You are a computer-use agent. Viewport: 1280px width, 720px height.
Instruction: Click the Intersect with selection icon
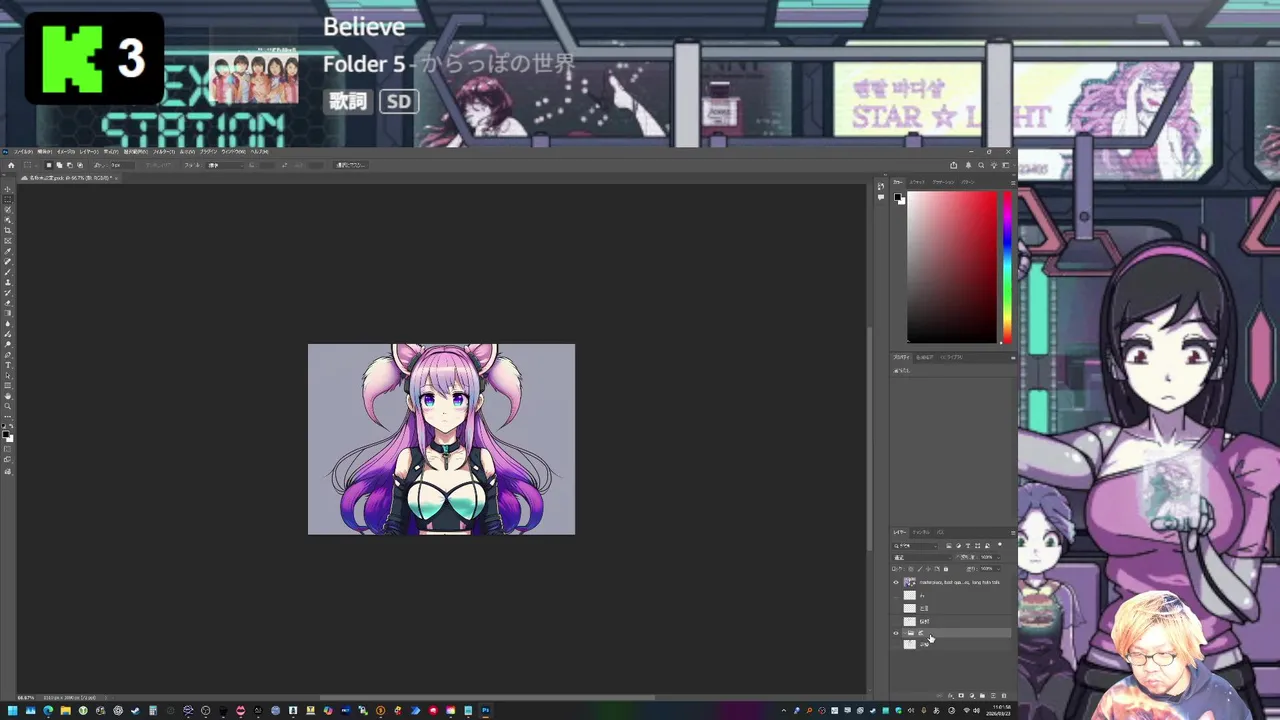[x=80, y=165]
